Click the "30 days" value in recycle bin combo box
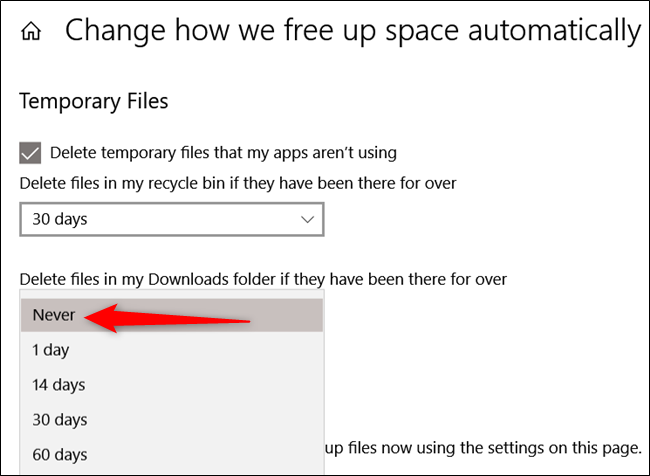650x476 pixels. pyautogui.click(x=59, y=219)
